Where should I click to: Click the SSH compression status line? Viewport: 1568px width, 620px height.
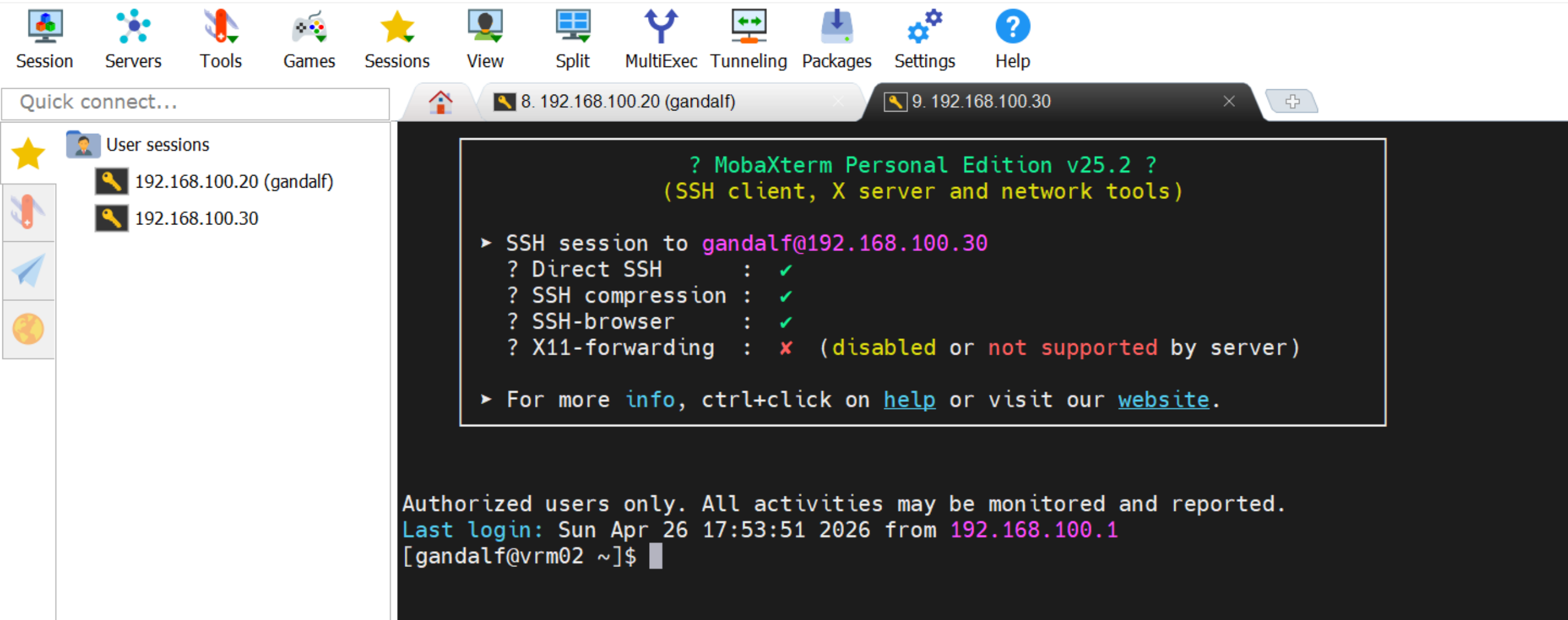click(650, 296)
